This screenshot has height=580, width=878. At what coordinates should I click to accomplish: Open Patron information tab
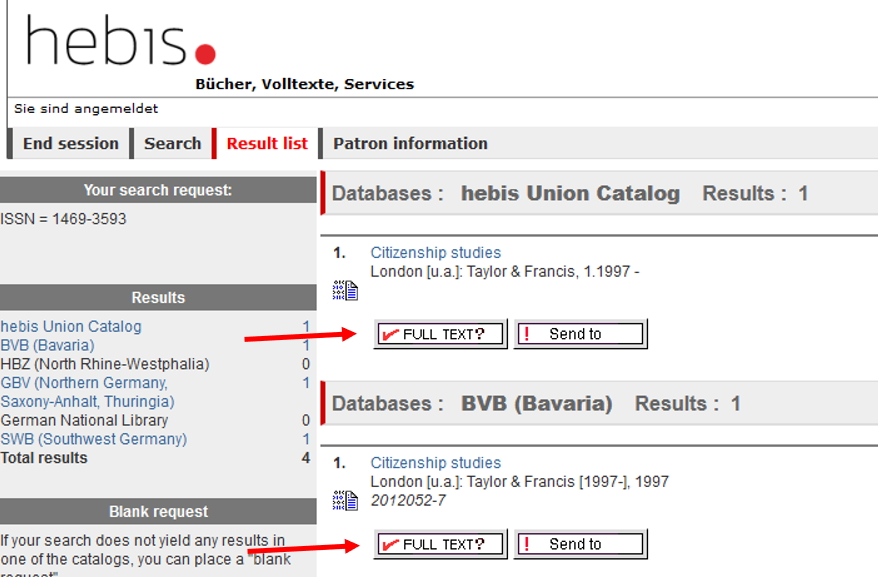pos(410,143)
